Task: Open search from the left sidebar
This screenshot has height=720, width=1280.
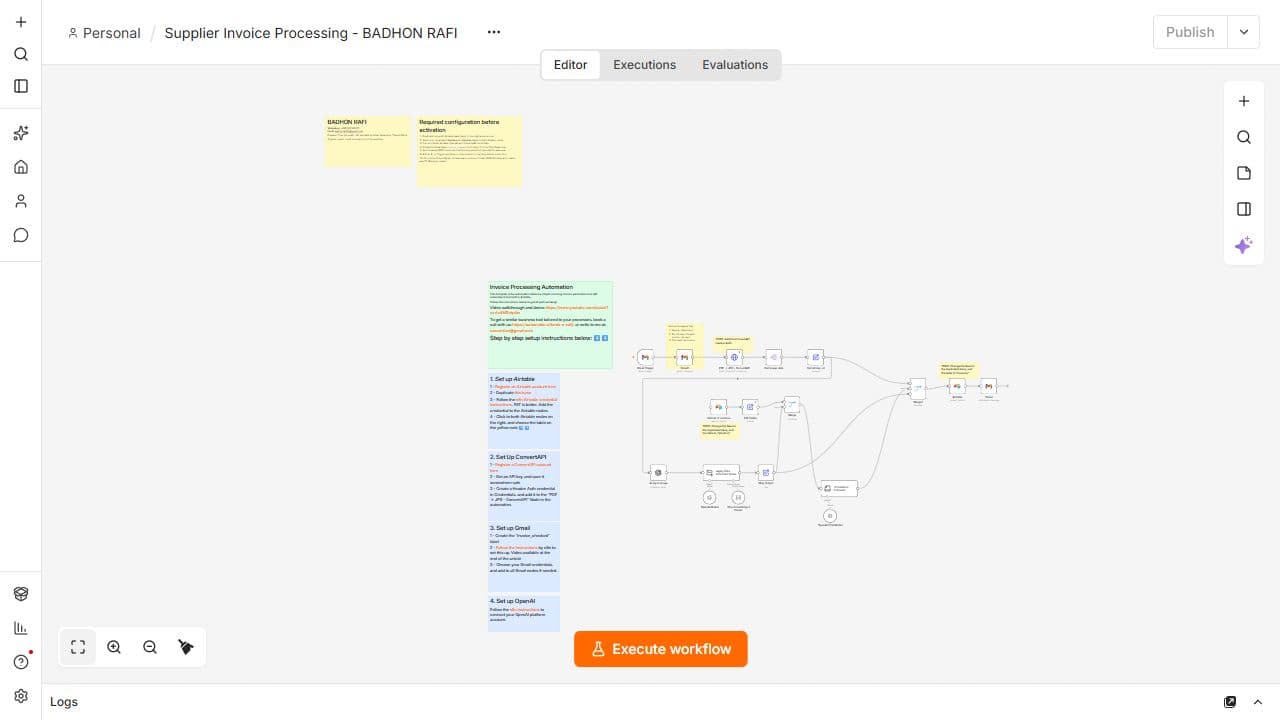Action: coord(21,54)
